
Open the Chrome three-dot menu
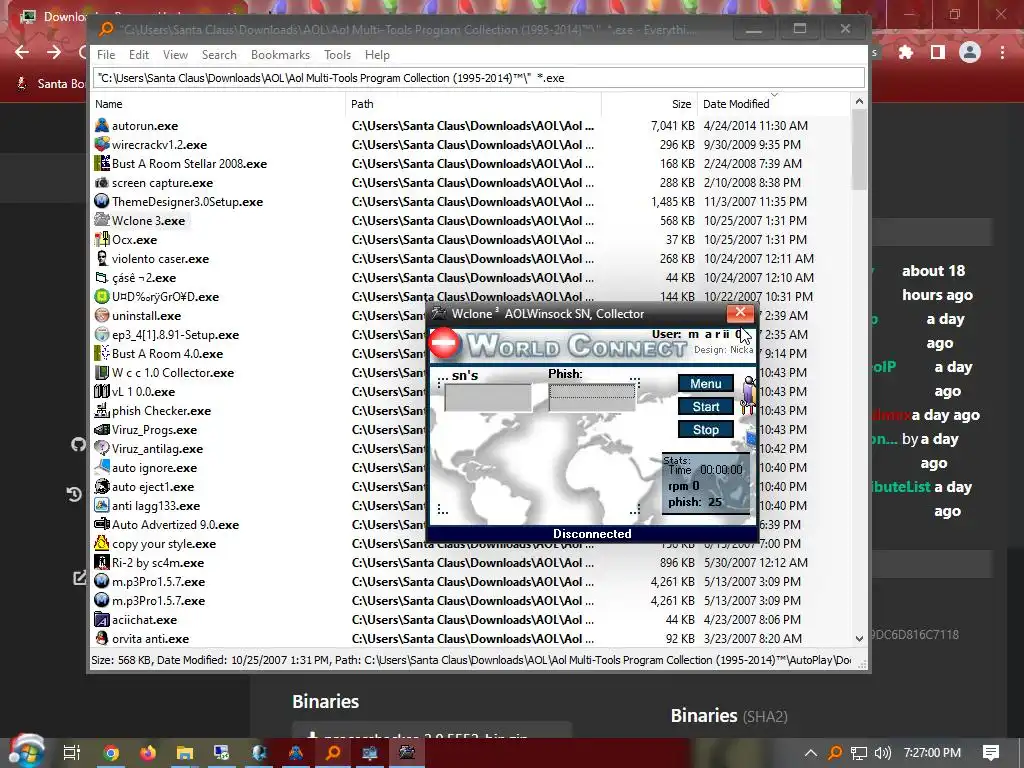click(x=1002, y=52)
